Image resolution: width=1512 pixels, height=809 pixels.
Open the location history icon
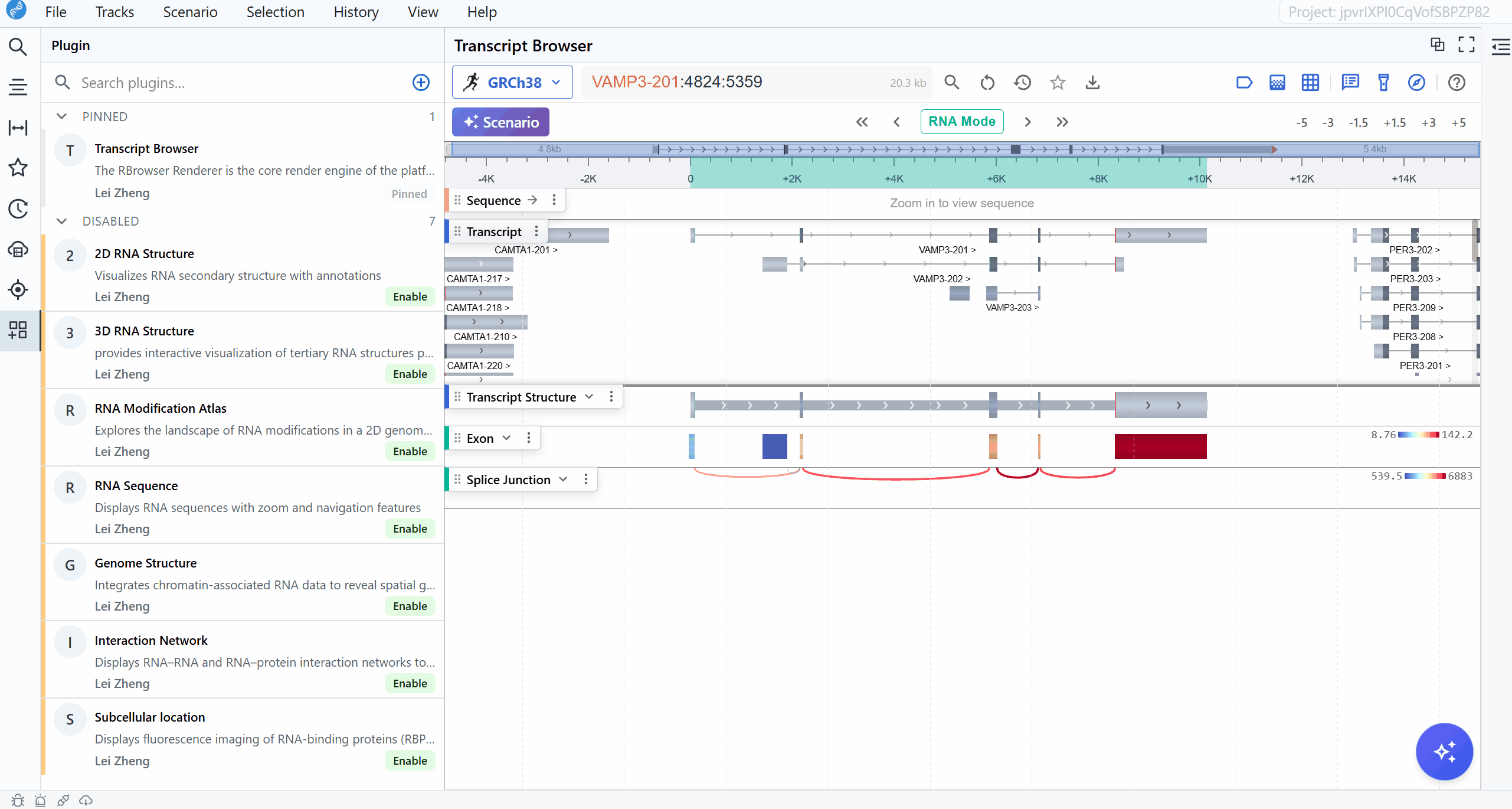click(x=1023, y=83)
